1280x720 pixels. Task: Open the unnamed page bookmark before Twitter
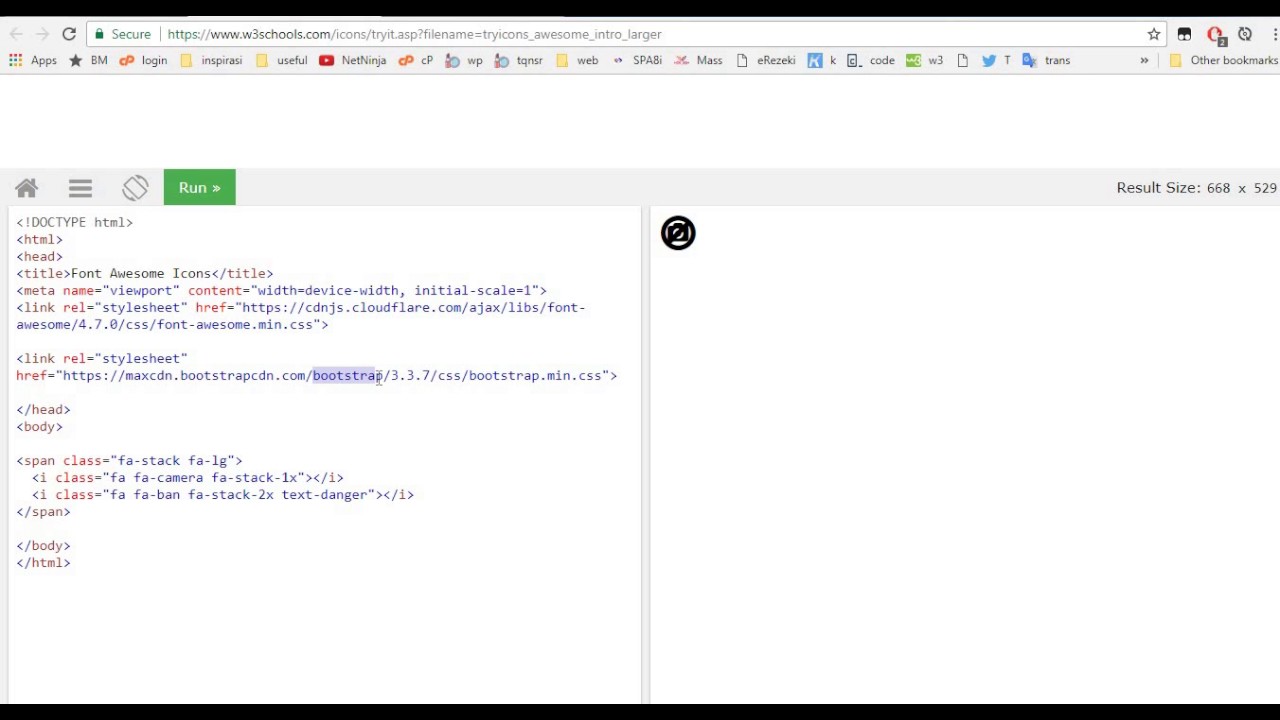tap(962, 60)
